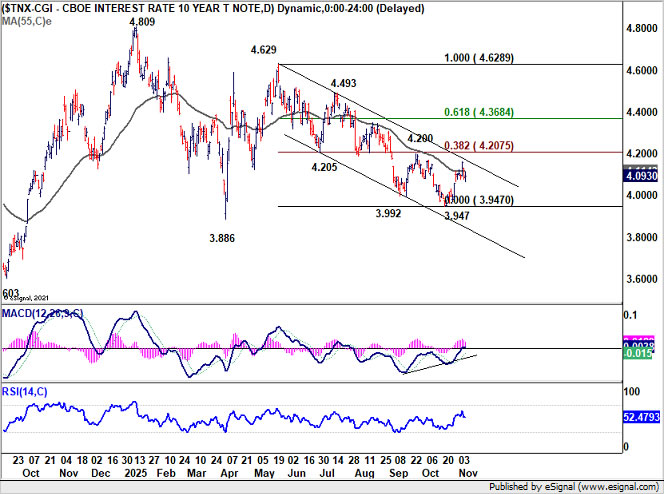Click the 4.6000 price axis label
The image size is (664, 494).
(x=642, y=70)
